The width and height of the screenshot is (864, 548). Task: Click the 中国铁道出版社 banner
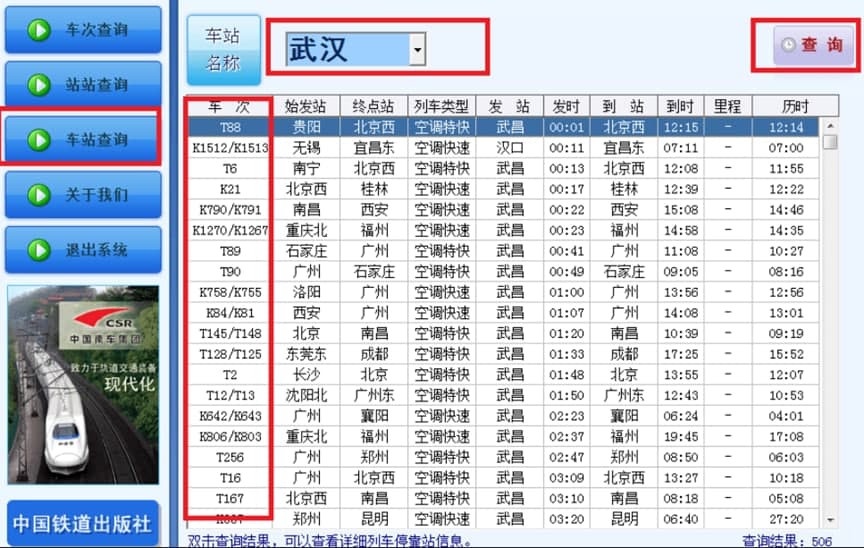(83, 523)
